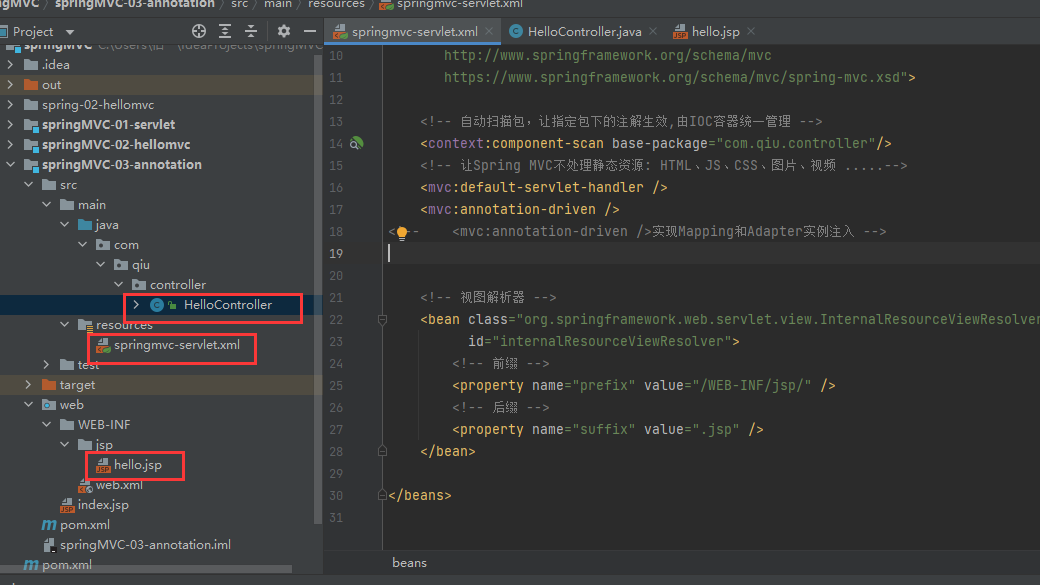Open the Project panel settings gear
1040x585 pixels.
pos(284,31)
